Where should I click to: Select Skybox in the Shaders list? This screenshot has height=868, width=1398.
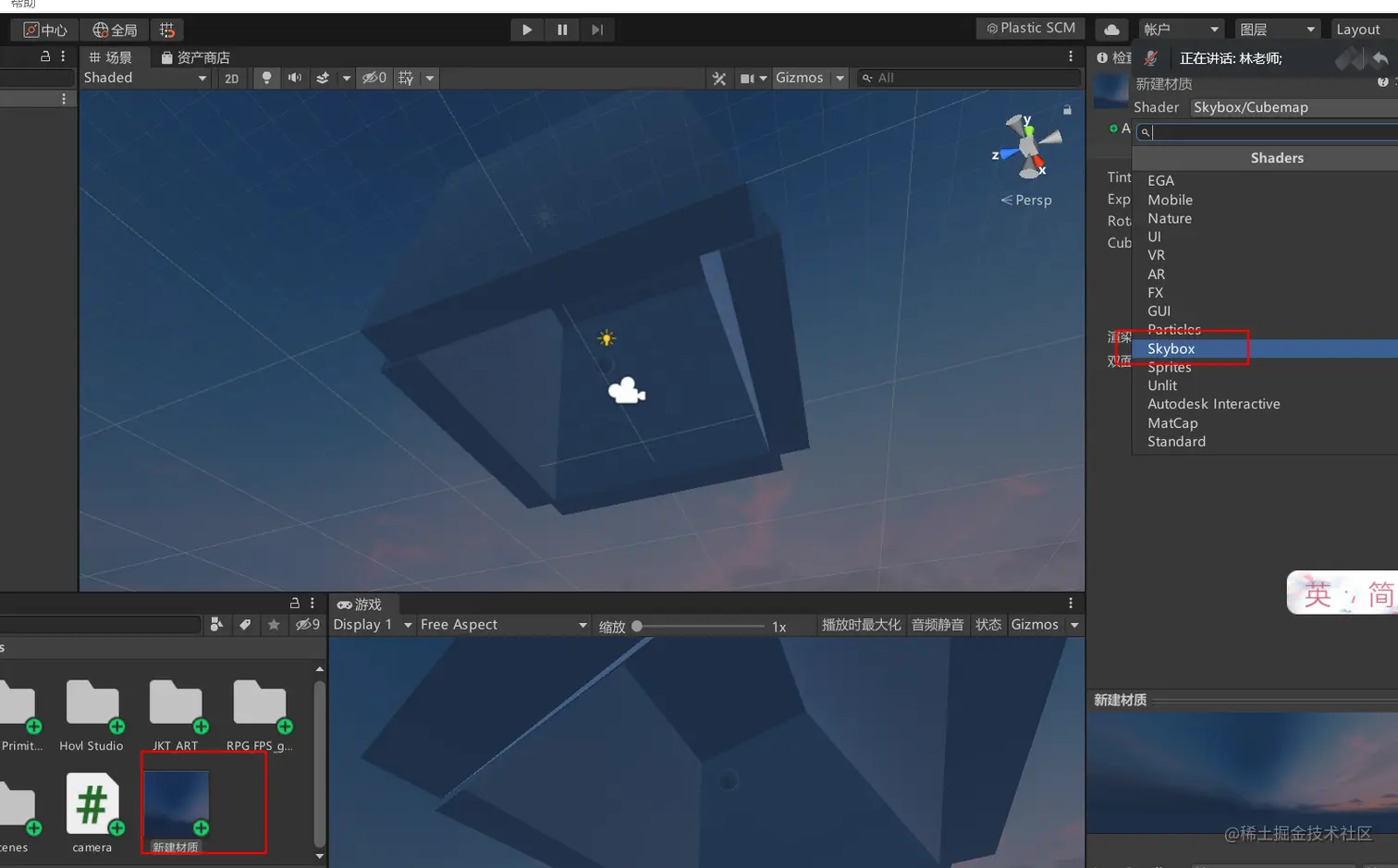tap(1266, 348)
